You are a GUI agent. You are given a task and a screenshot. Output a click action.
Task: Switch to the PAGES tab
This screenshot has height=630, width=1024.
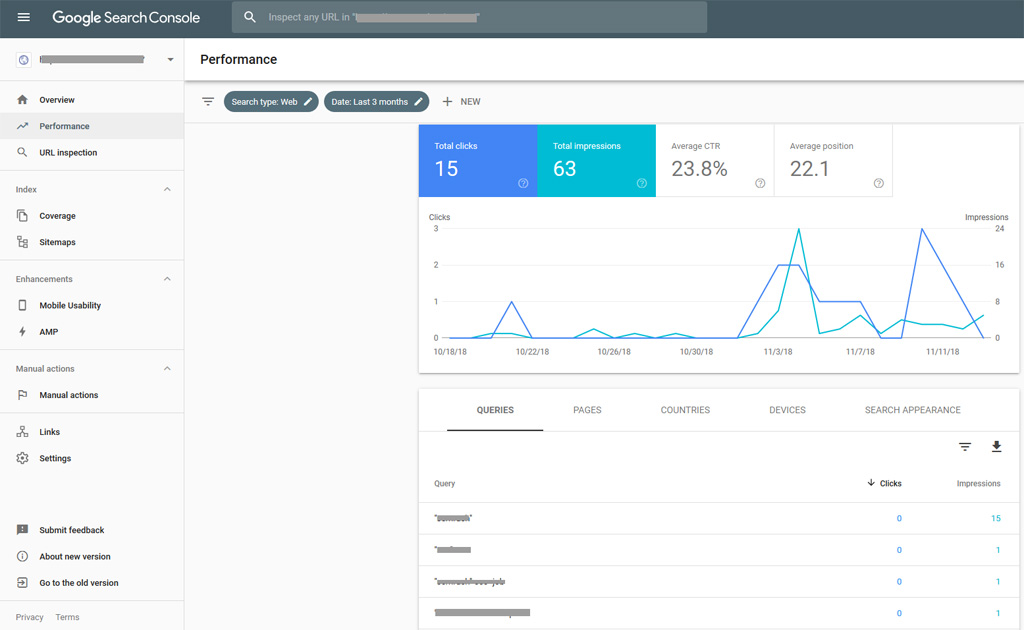pos(587,410)
